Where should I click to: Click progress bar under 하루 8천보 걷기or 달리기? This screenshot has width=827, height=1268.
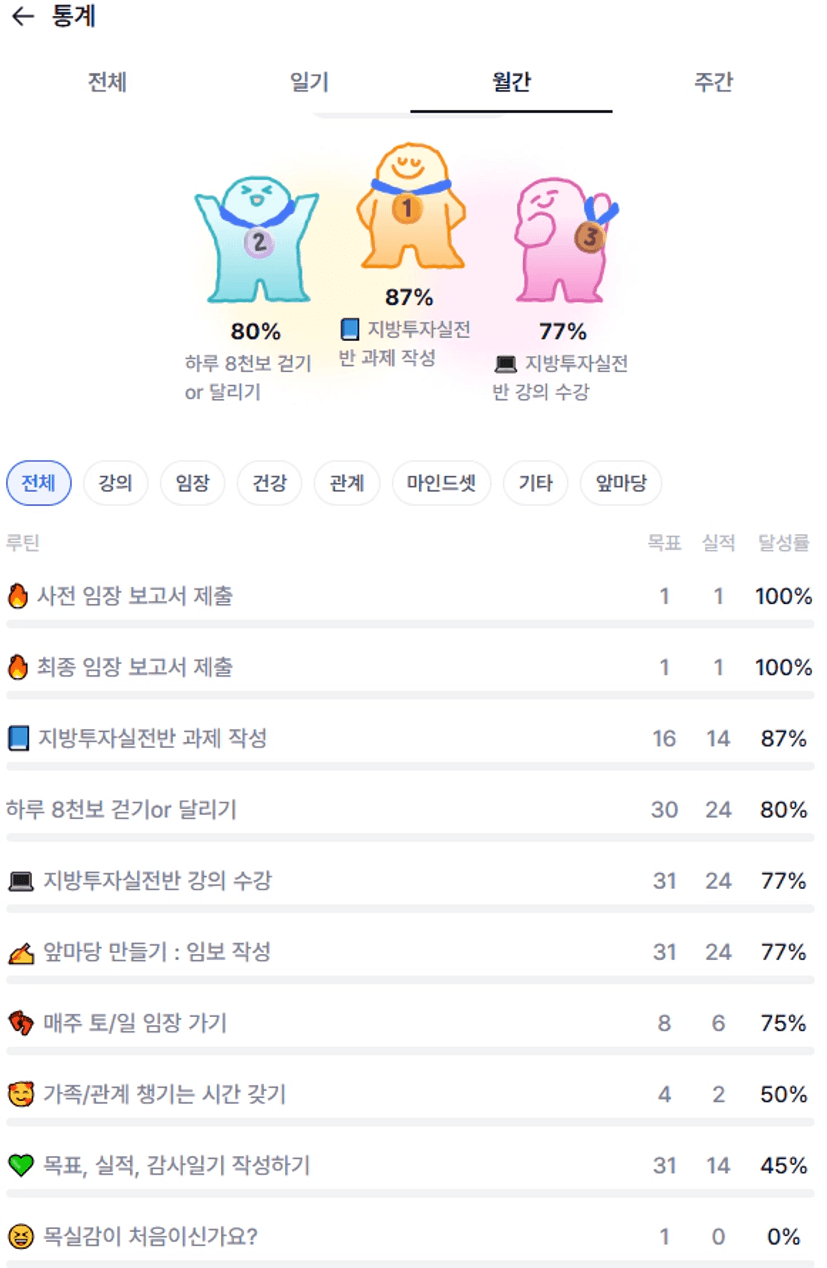click(x=410, y=837)
